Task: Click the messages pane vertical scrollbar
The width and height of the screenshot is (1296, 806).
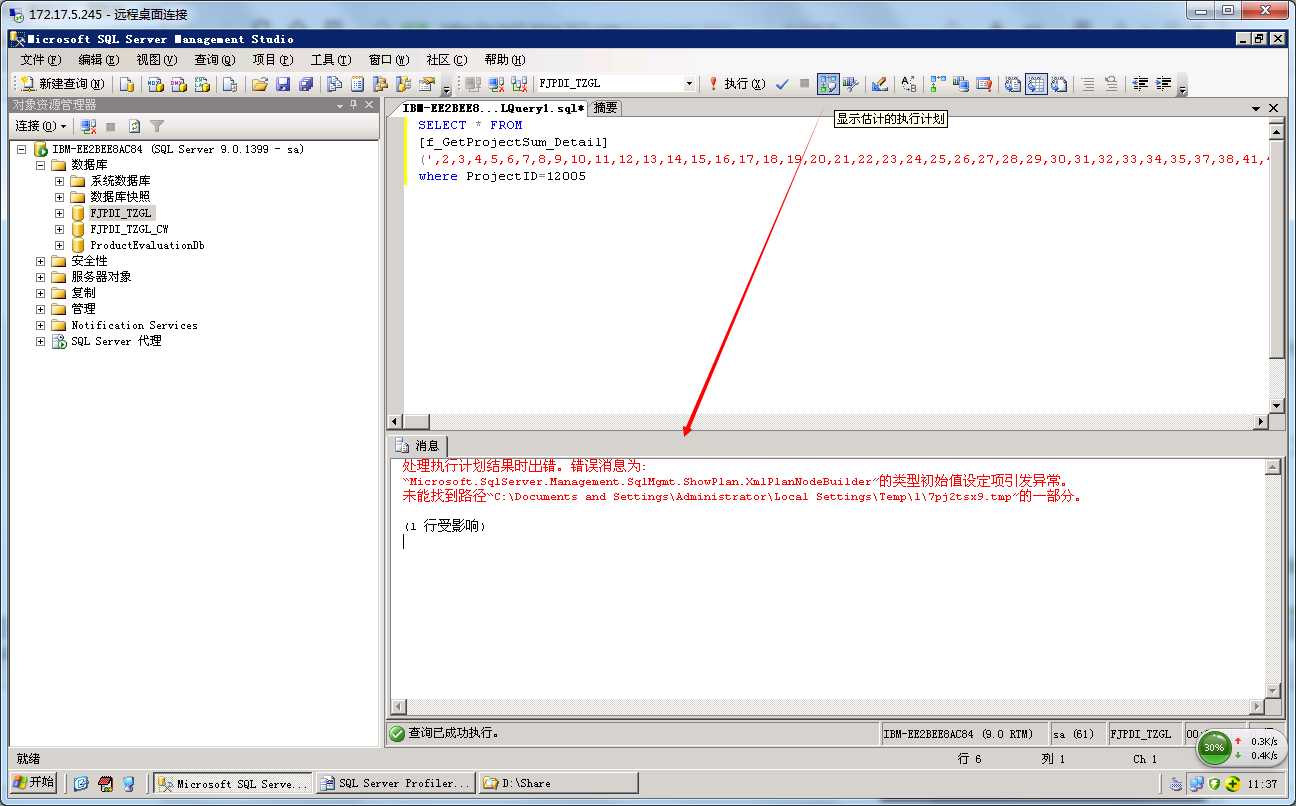Action: click(x=1273, y=579)
